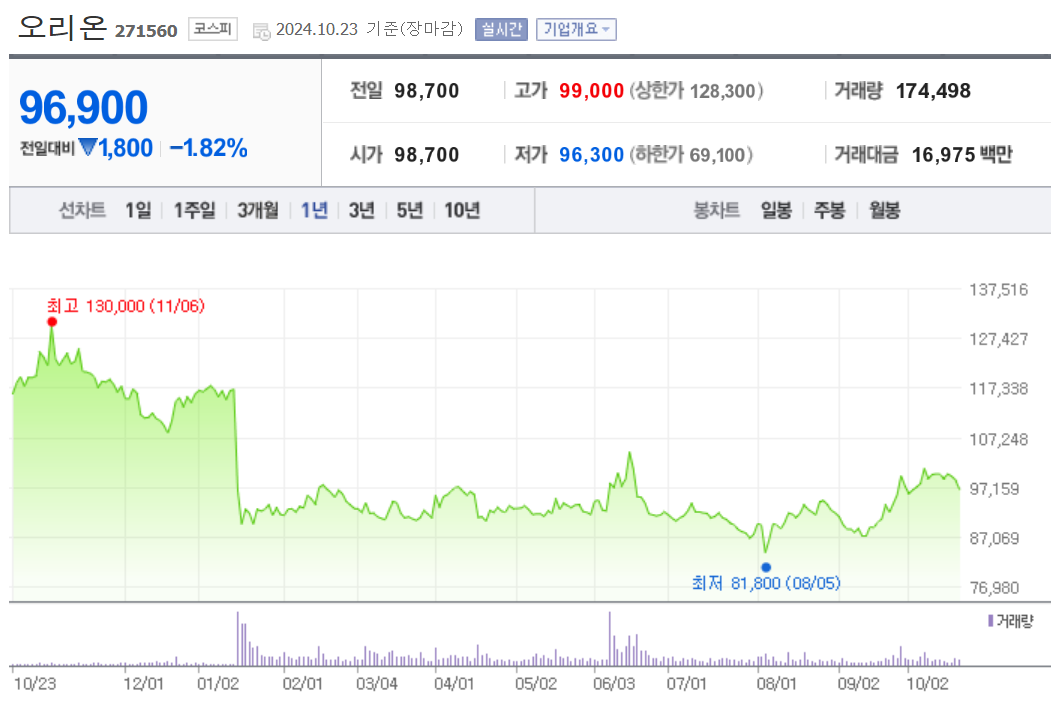Click the 06/03 x-axis date label
This screenshot has height=703, width=1051.
(614, 684)
